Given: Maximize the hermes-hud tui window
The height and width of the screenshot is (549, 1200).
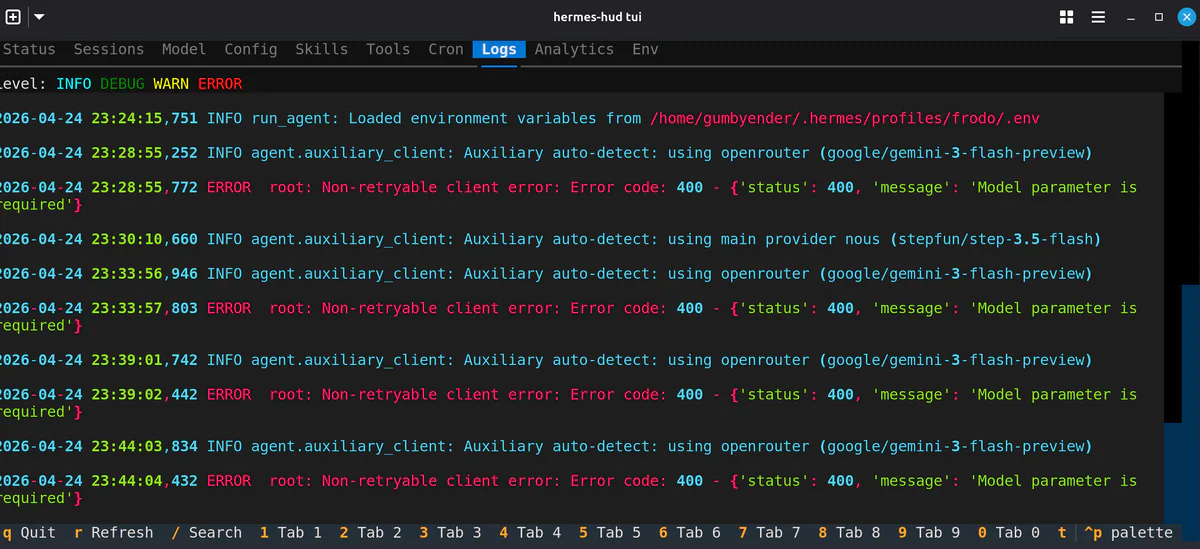Looking at the screenshot, I should coord(1159,17).
